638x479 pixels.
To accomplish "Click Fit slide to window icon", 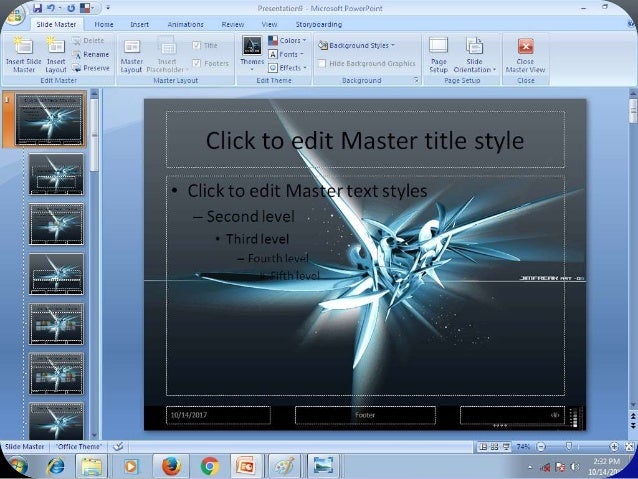I will pyautogui.click(x=629, y=447).
